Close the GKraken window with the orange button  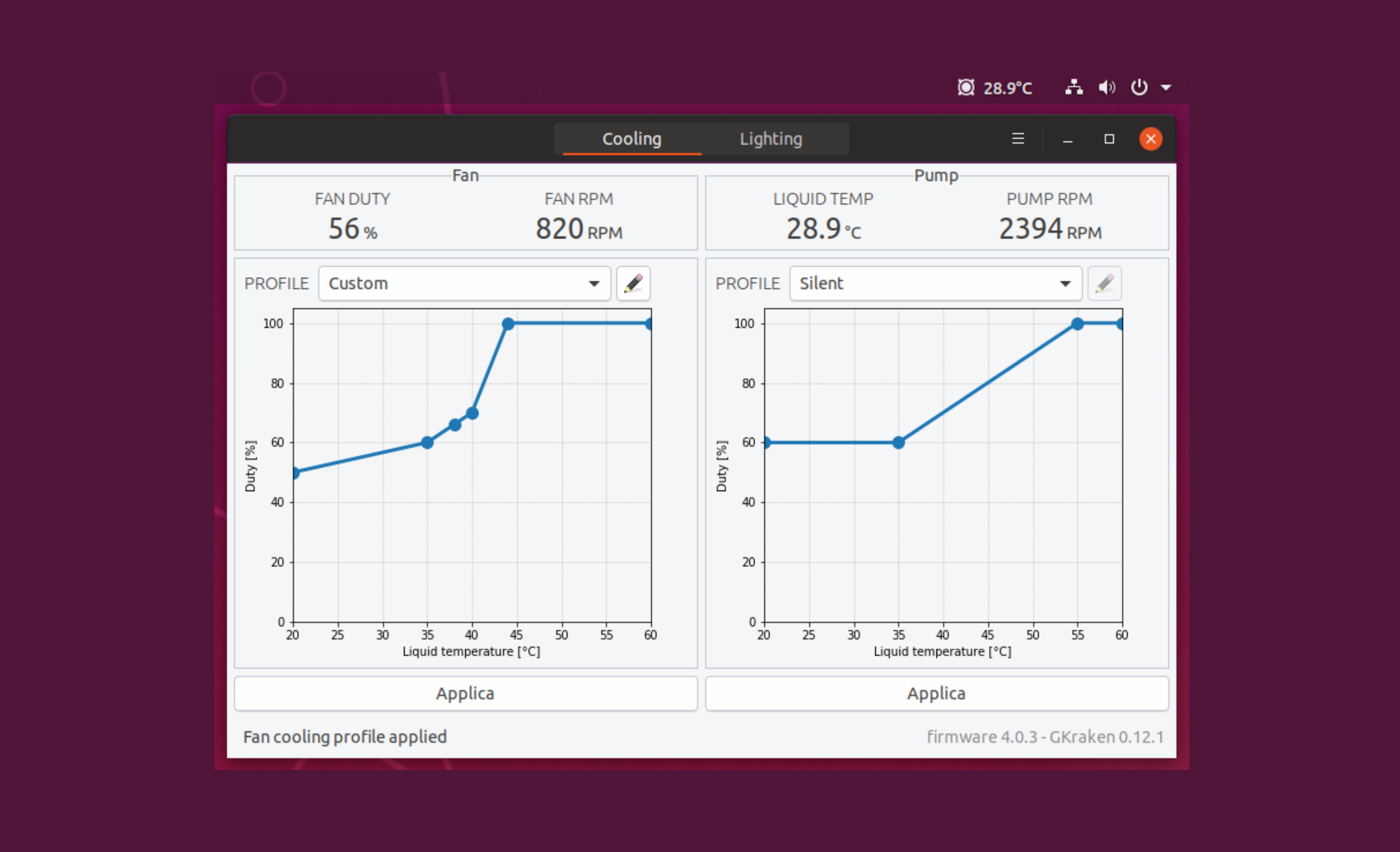pos(1151,139)
